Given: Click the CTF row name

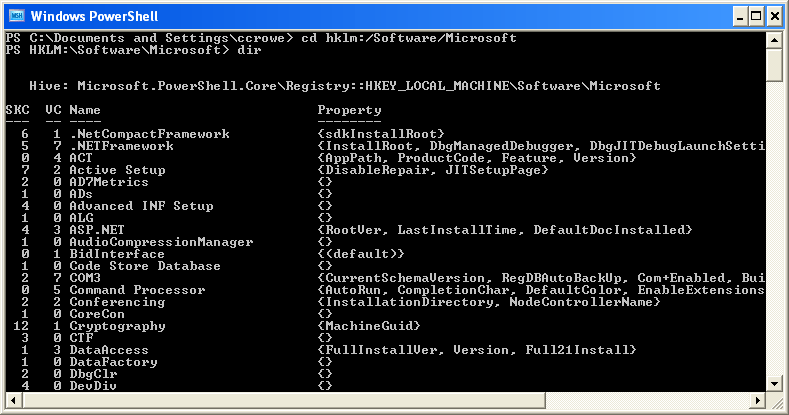Looking at the screenshot, I should 81,338.
